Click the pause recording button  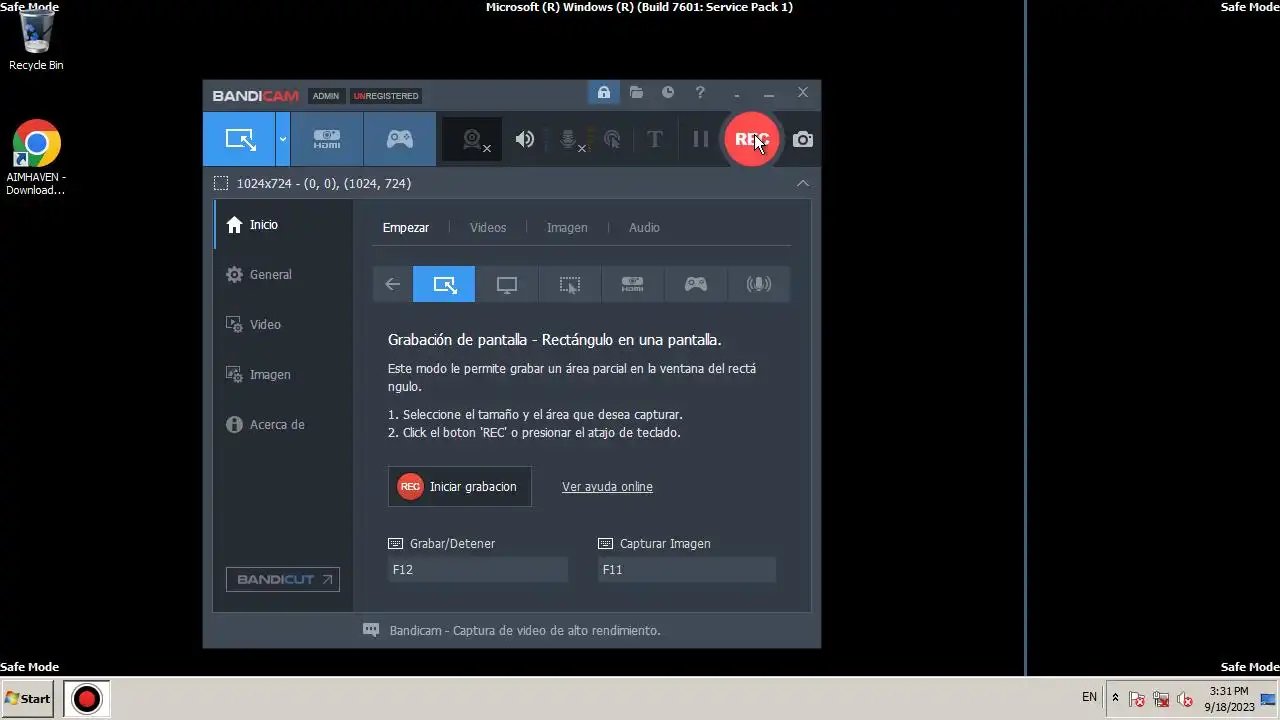pyautogui.click(x=701, y=139)
